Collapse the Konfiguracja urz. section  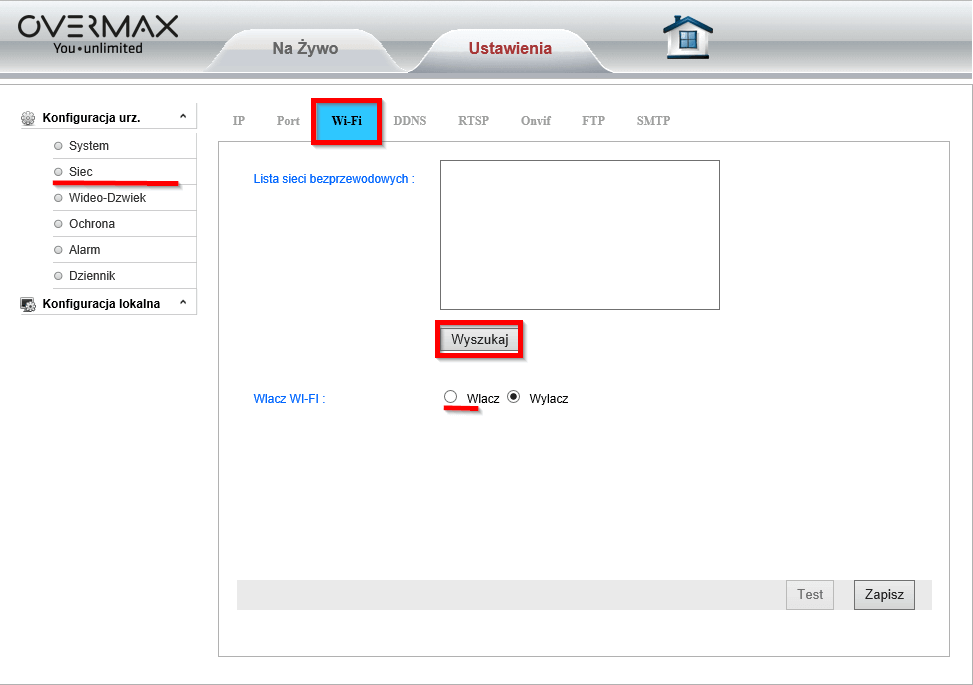click(183, 117)
